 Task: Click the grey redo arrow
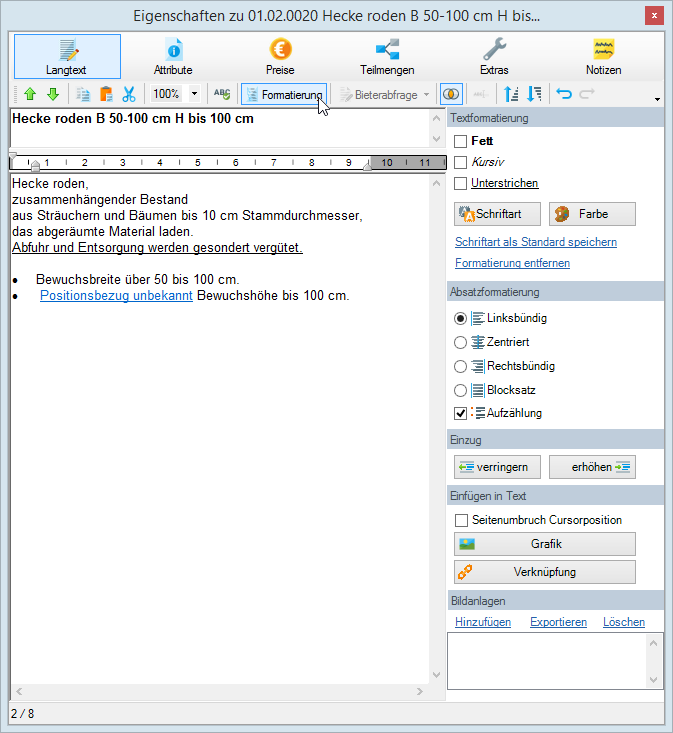[587, 94]
